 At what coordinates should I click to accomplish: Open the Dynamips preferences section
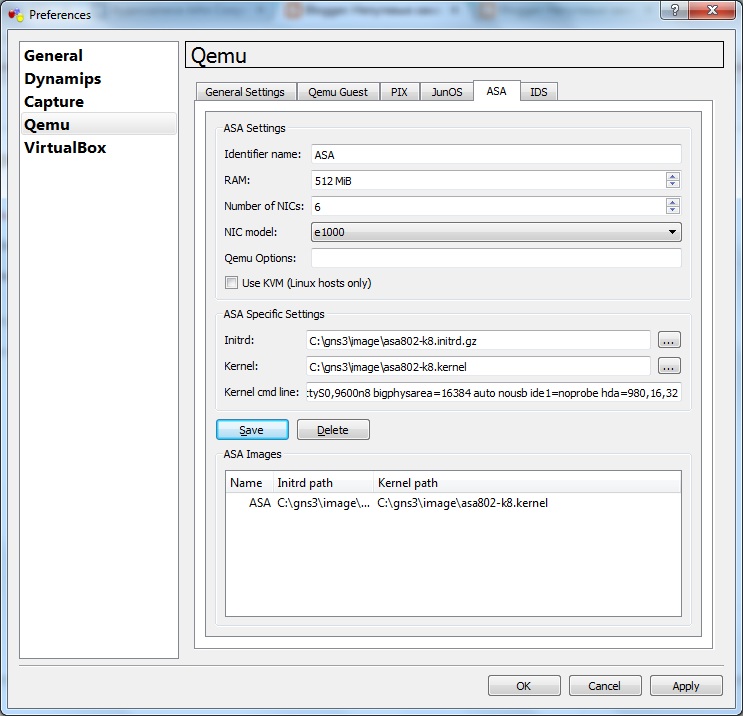point(99,79)
